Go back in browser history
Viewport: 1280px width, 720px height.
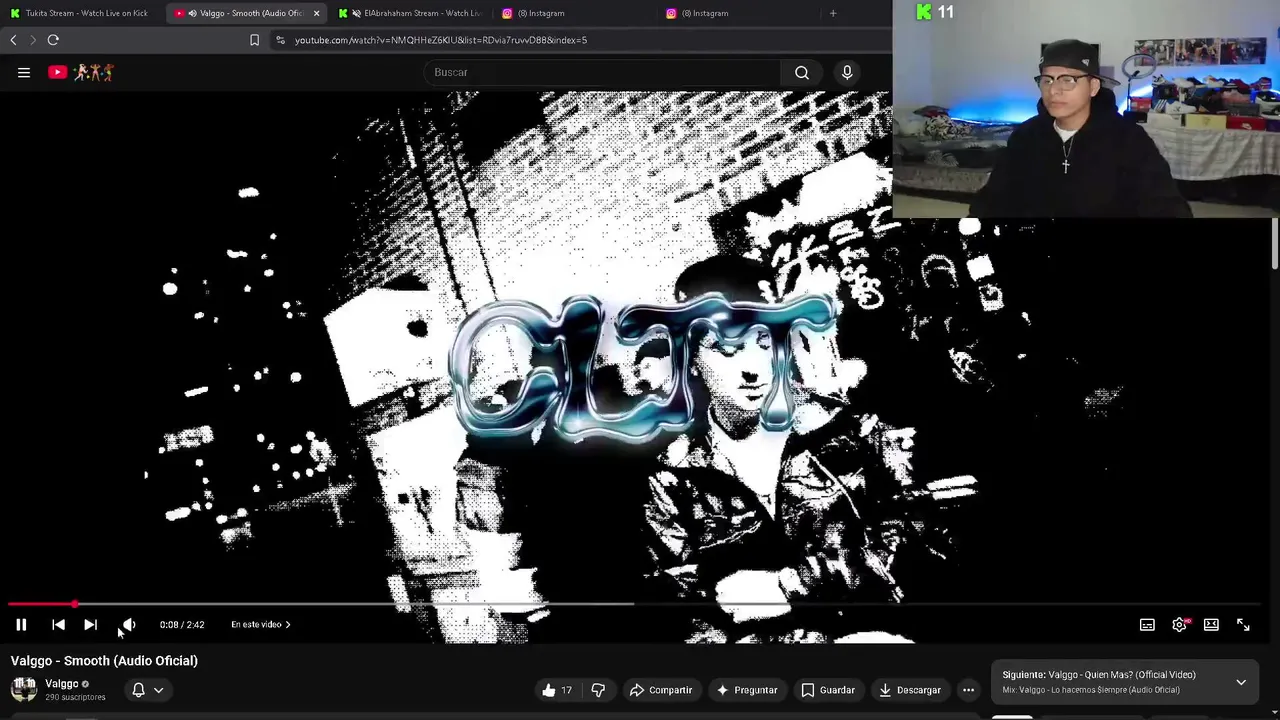coord(13,40)
